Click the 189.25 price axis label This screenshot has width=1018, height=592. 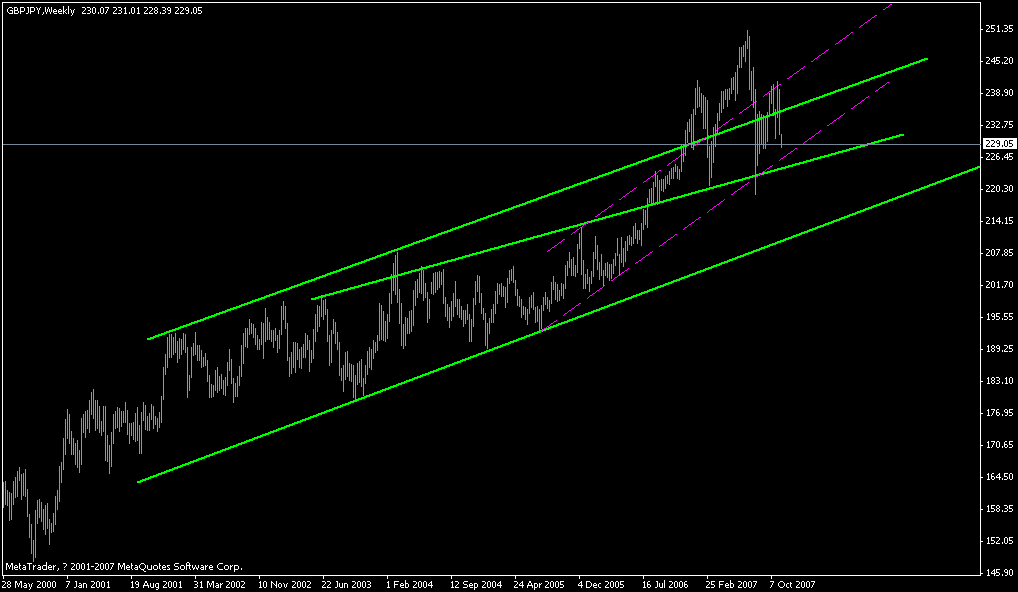coord(999,349)
